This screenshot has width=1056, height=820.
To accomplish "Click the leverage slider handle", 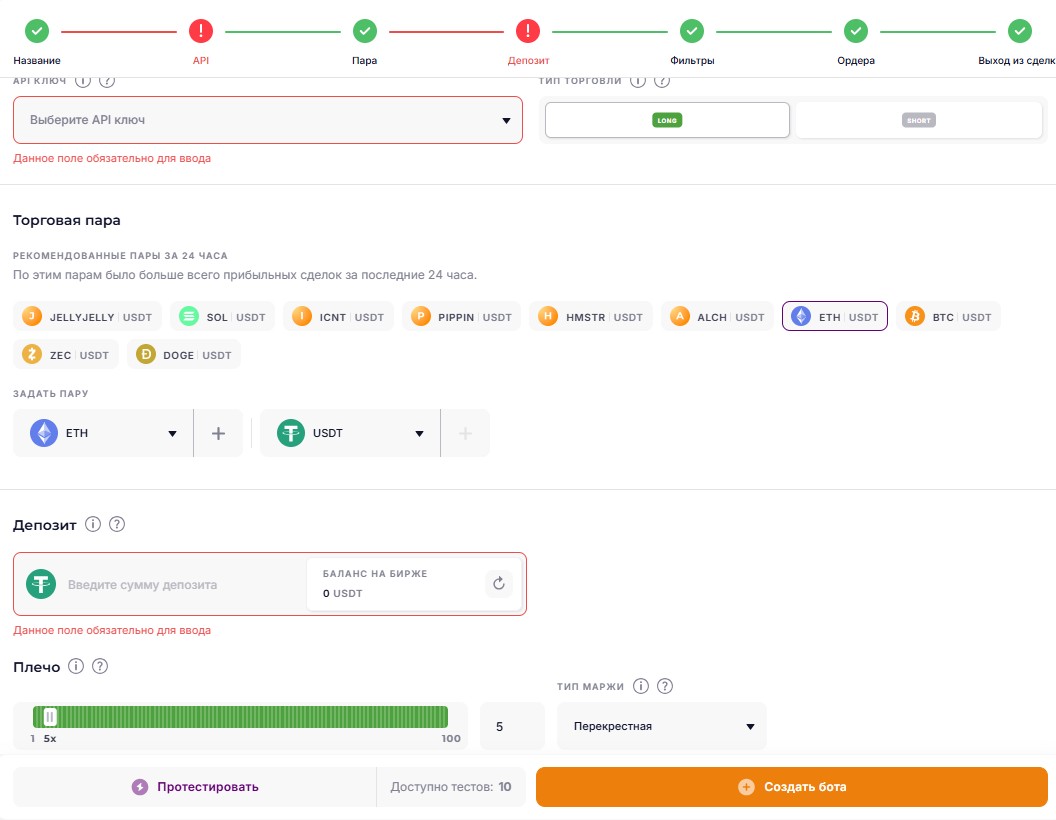I will point(49,717).
